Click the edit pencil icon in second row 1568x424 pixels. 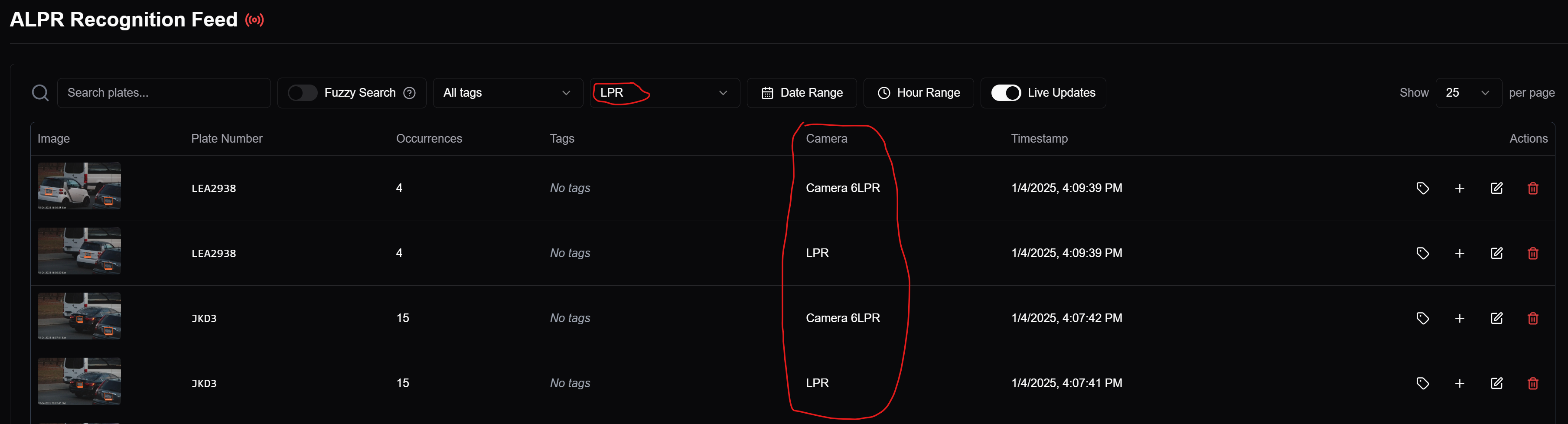pyautogui.click(x=1496, y=254)
